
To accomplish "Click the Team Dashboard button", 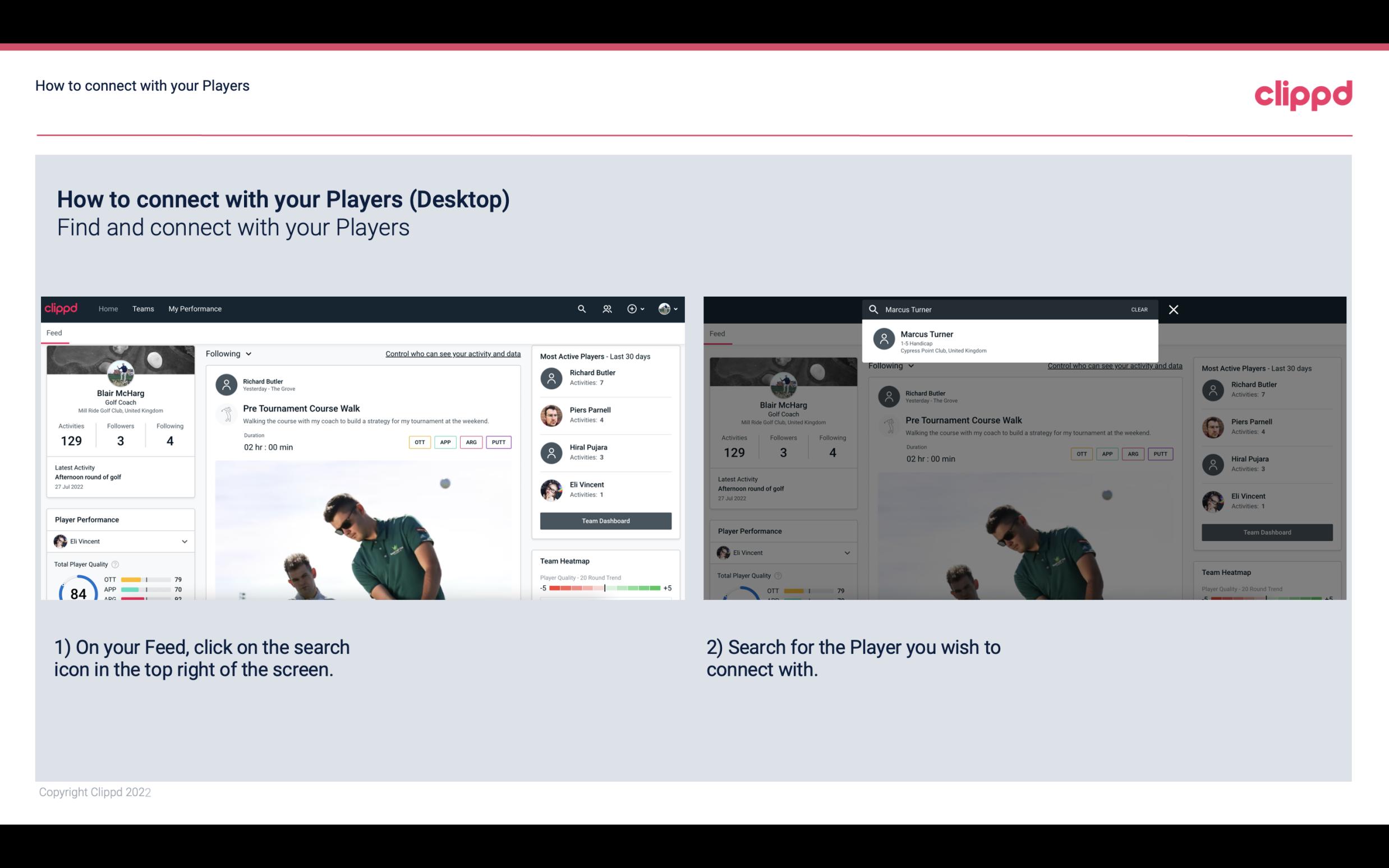I will pos(605,520).
